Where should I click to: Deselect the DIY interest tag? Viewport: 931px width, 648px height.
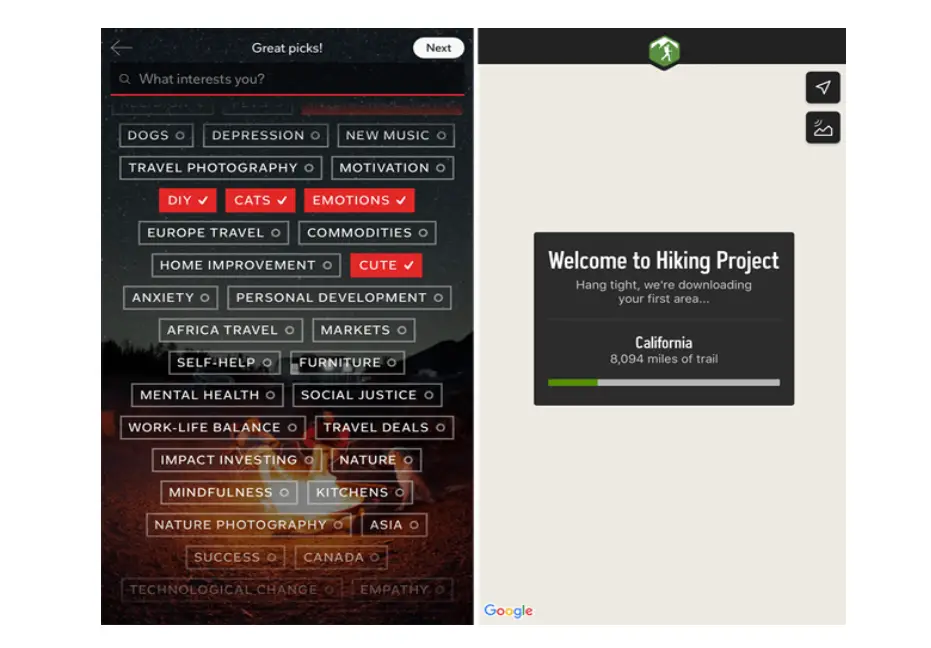187,200
